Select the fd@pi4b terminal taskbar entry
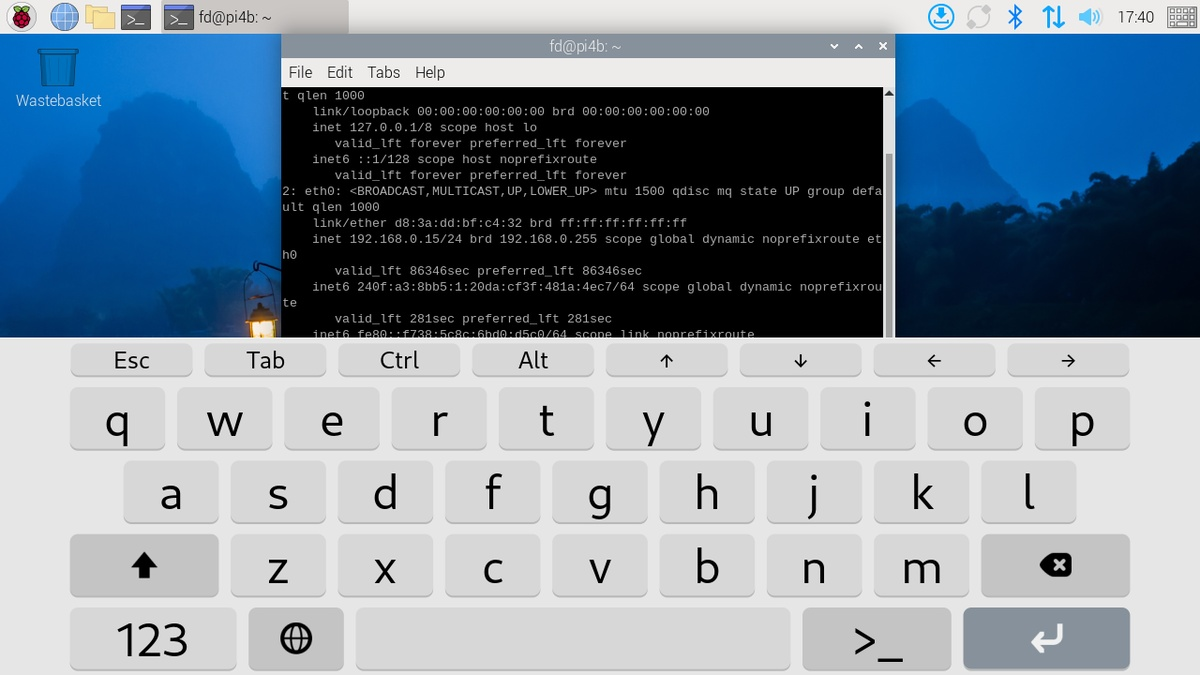Image resolution: width=1200 pixels, height=675 pixels. click(x=255, y=17)
